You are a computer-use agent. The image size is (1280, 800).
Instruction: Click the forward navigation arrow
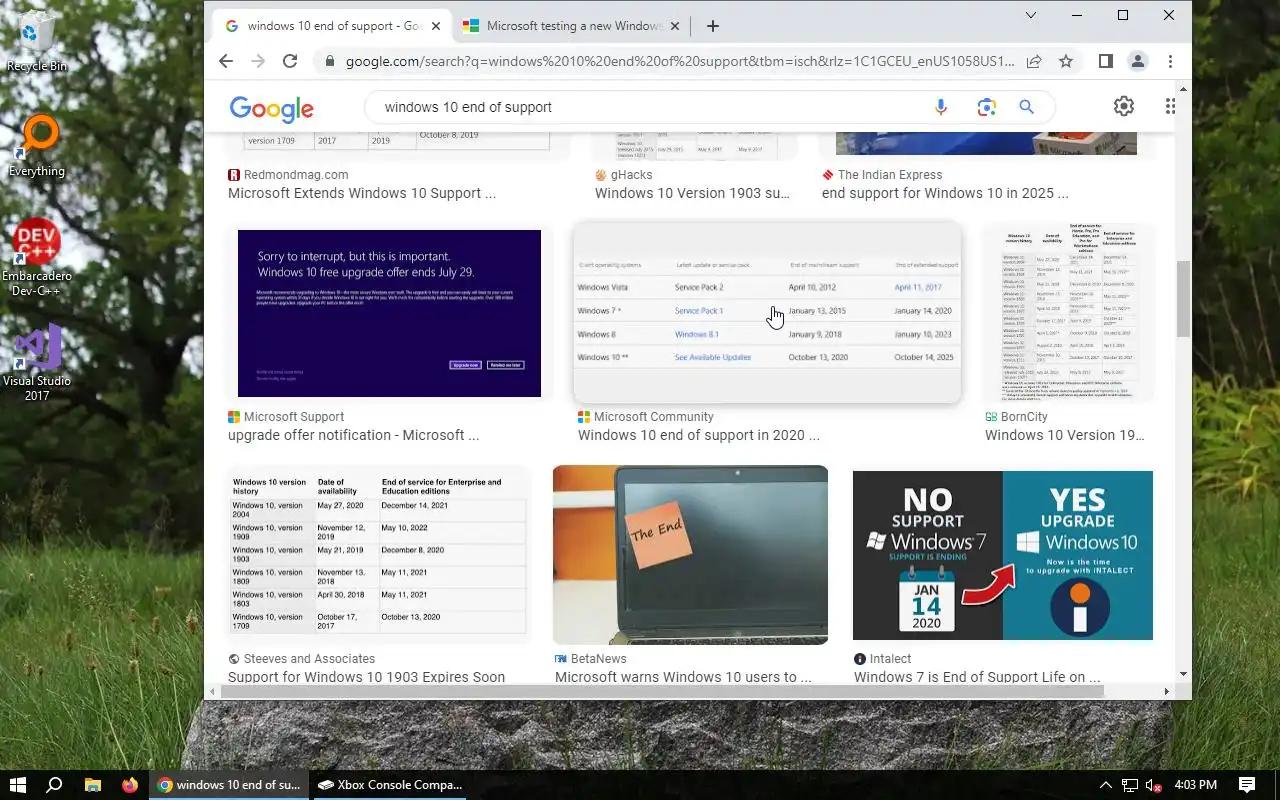(x=258, y=61)
